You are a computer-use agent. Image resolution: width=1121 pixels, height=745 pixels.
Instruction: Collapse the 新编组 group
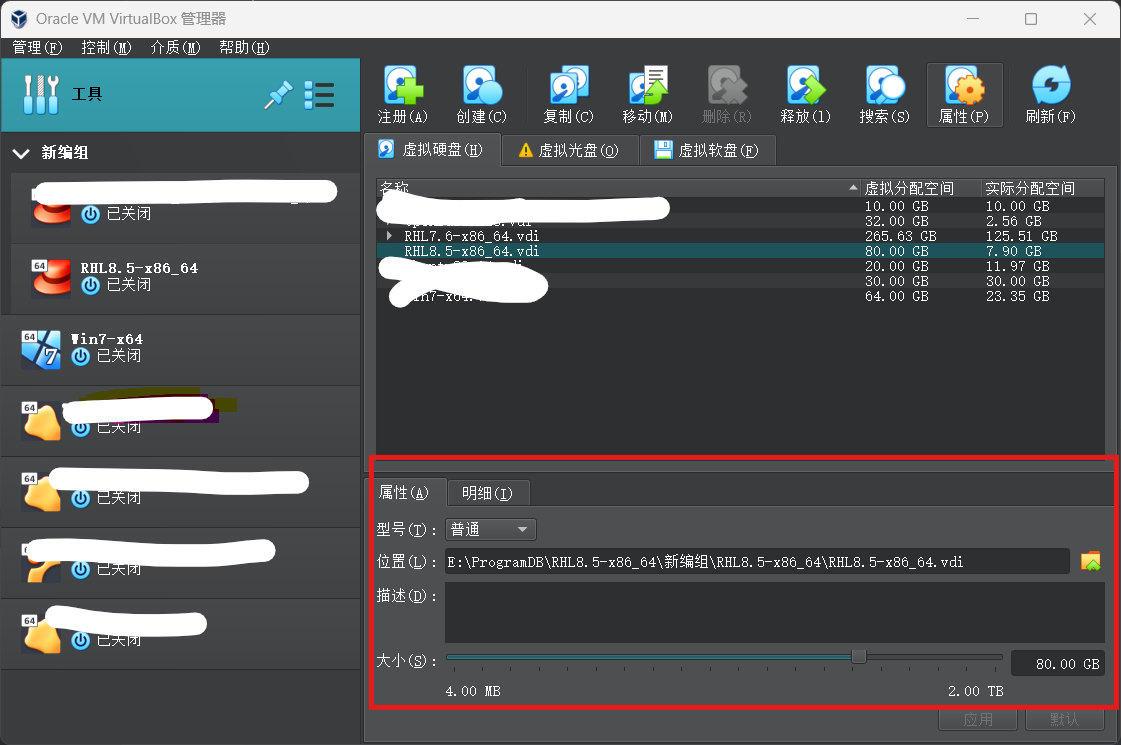pyautogui.click(x=21, y=153)
